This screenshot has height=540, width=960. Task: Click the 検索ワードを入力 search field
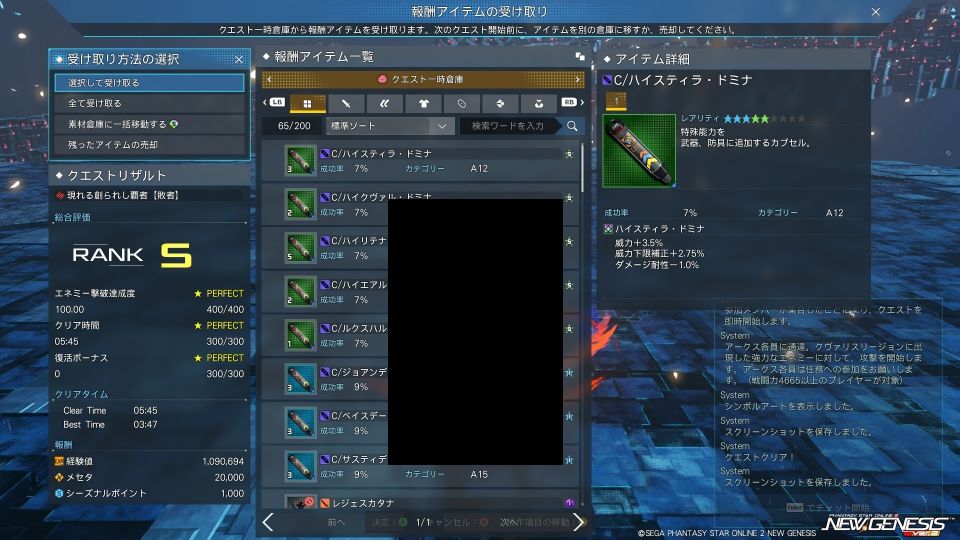point(510,126)
